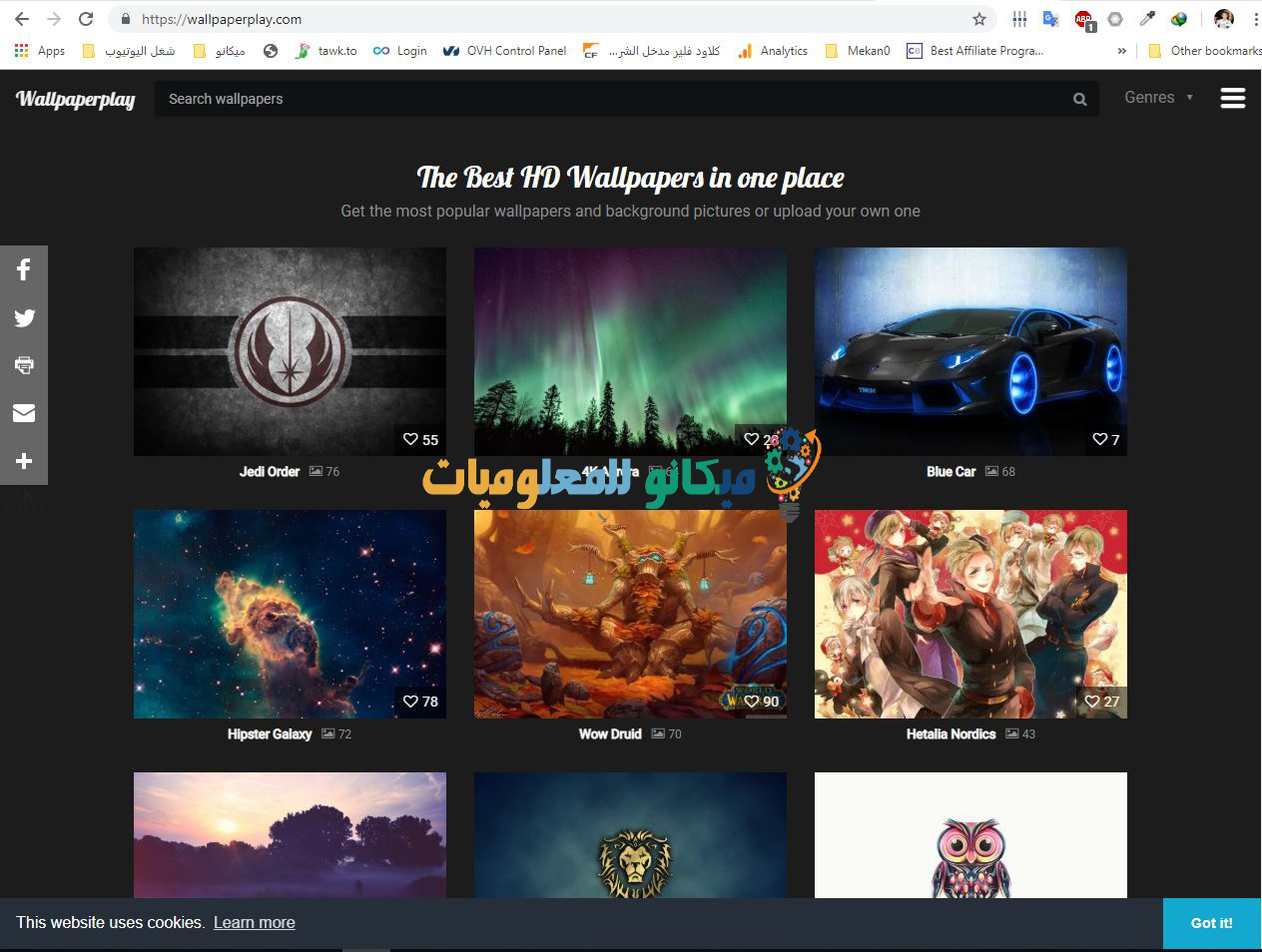The width and height of the screenshot is (1262, 952).
Task: Open the Apps bookmark shortcut
Action: coord(40,51)
